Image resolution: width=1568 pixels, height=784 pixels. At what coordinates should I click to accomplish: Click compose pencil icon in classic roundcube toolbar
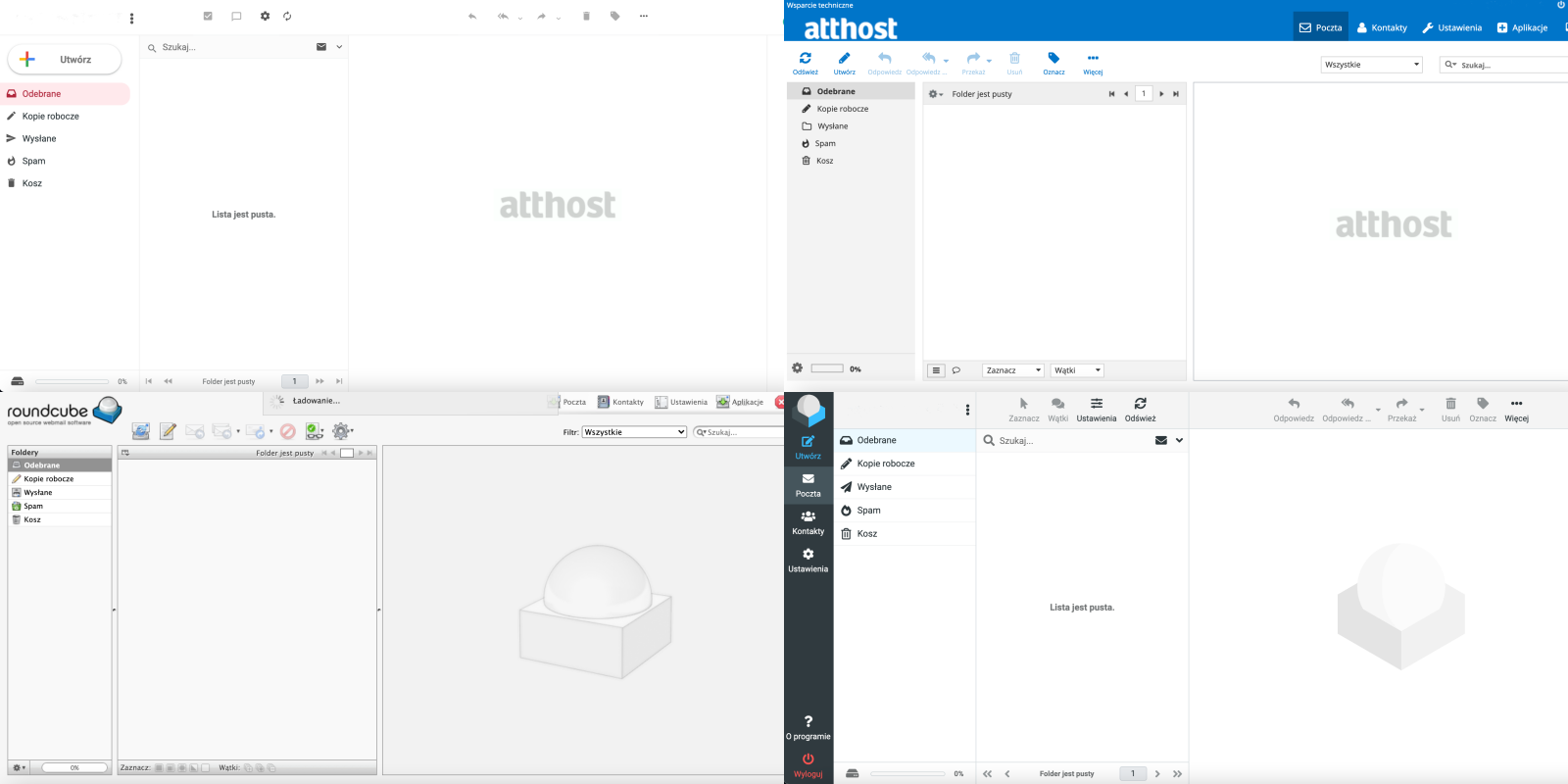pyautogui.click(x=168, y=431)
